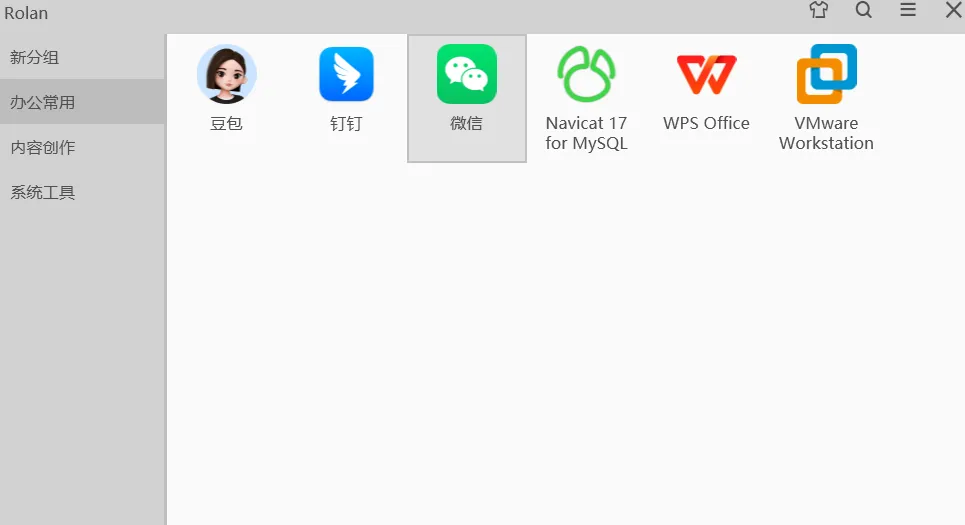Open VMware Workstation icon
Image resolution: width=965 pixels, height=525 pixels.
[x=827, y=74]
